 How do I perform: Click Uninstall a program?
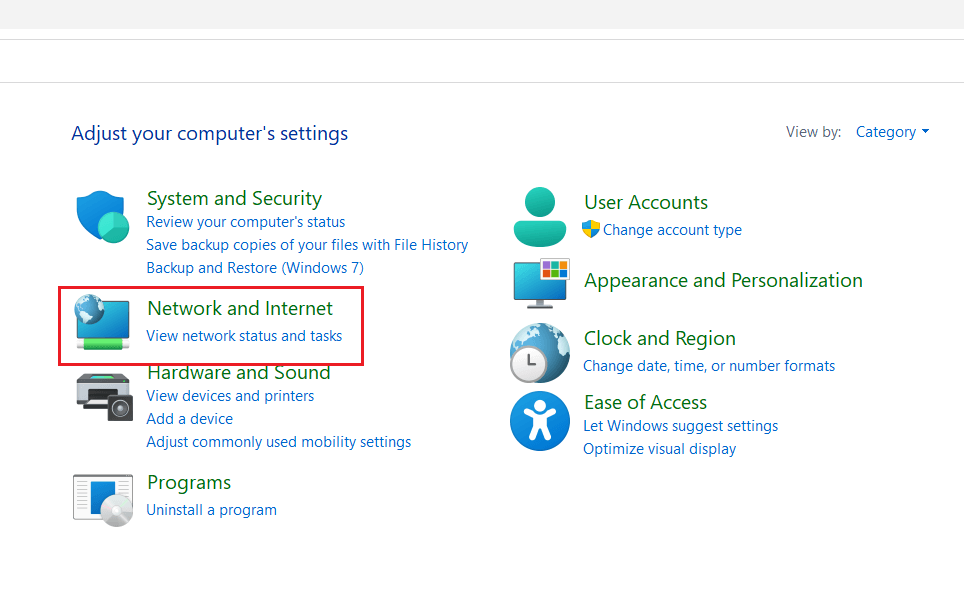tap(211, 509)
